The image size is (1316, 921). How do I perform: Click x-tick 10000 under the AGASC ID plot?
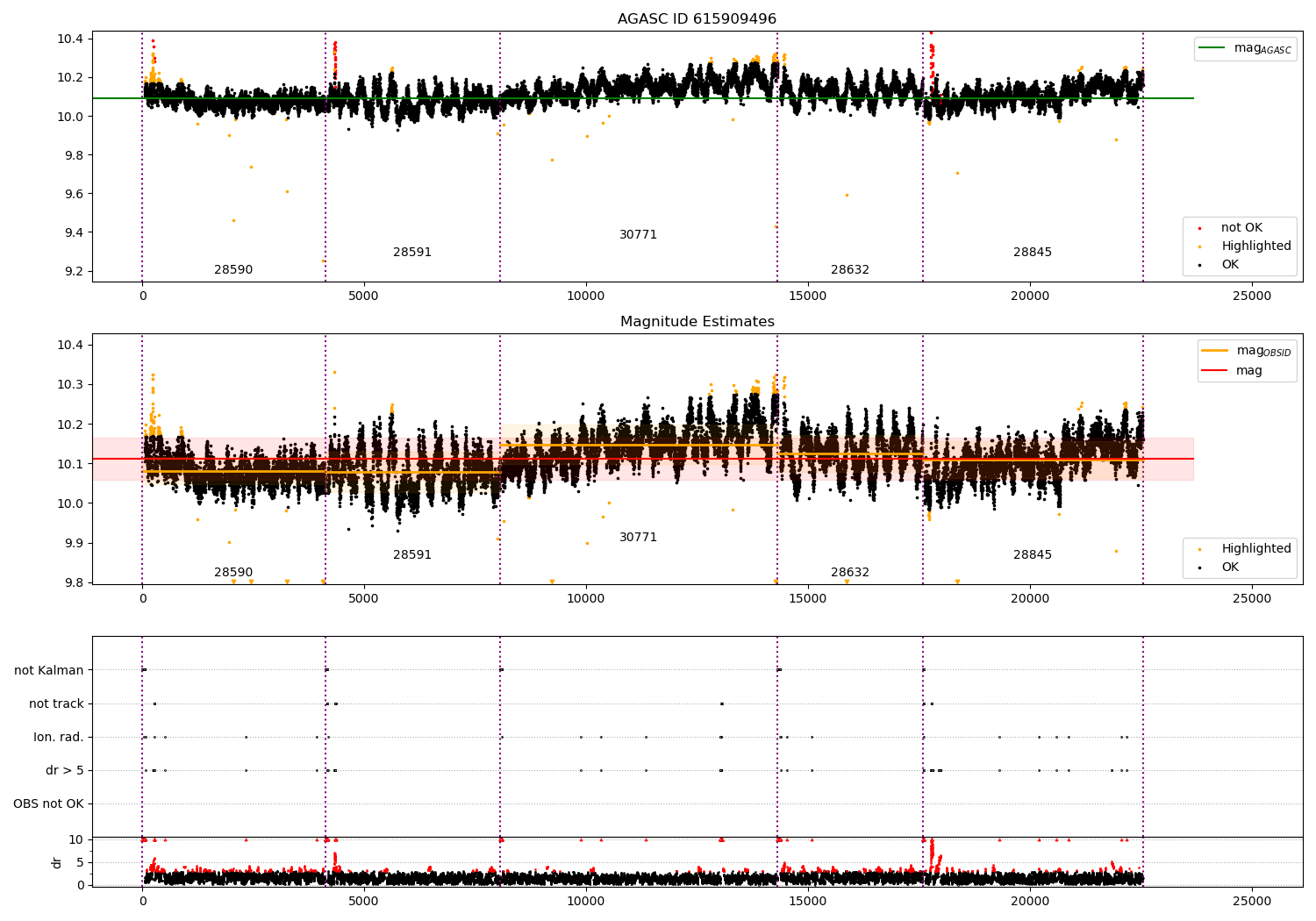(x=586, y=296)
